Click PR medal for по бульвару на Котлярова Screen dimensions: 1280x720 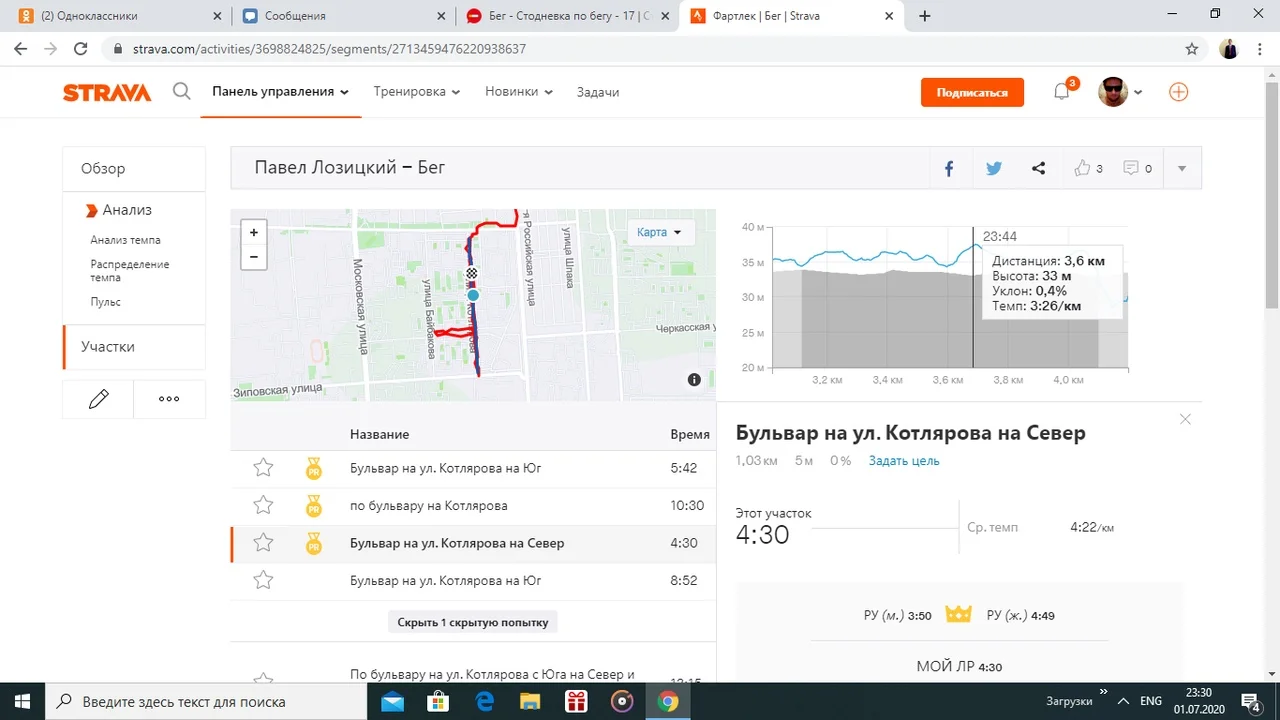pyautogui.click(x=313, y=506)
